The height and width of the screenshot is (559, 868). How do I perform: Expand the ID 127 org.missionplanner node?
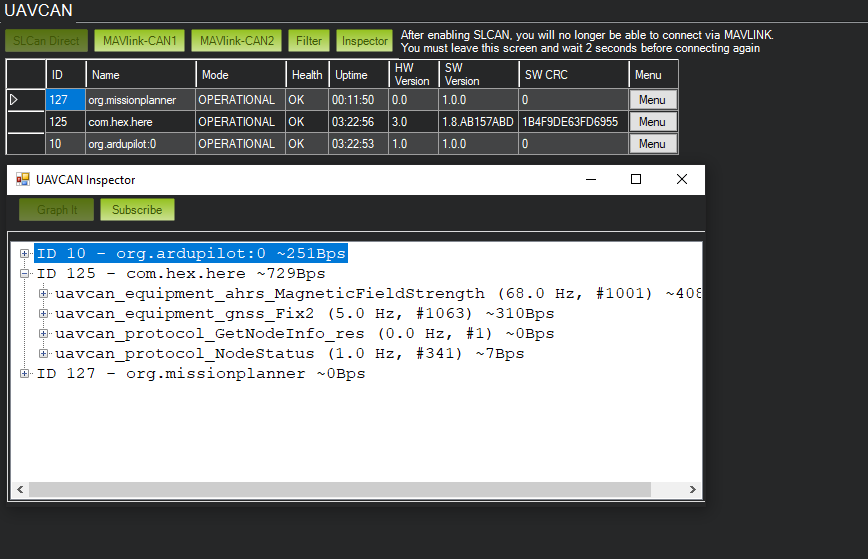pos(25,374)
